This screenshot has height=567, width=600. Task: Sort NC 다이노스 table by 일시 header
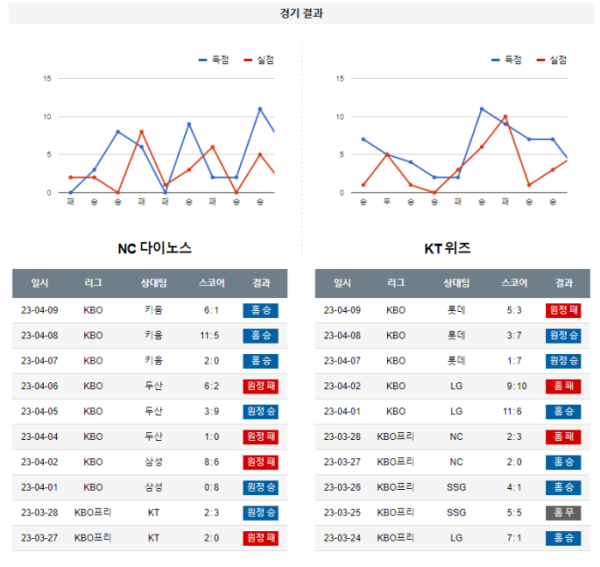coord(39,283)
